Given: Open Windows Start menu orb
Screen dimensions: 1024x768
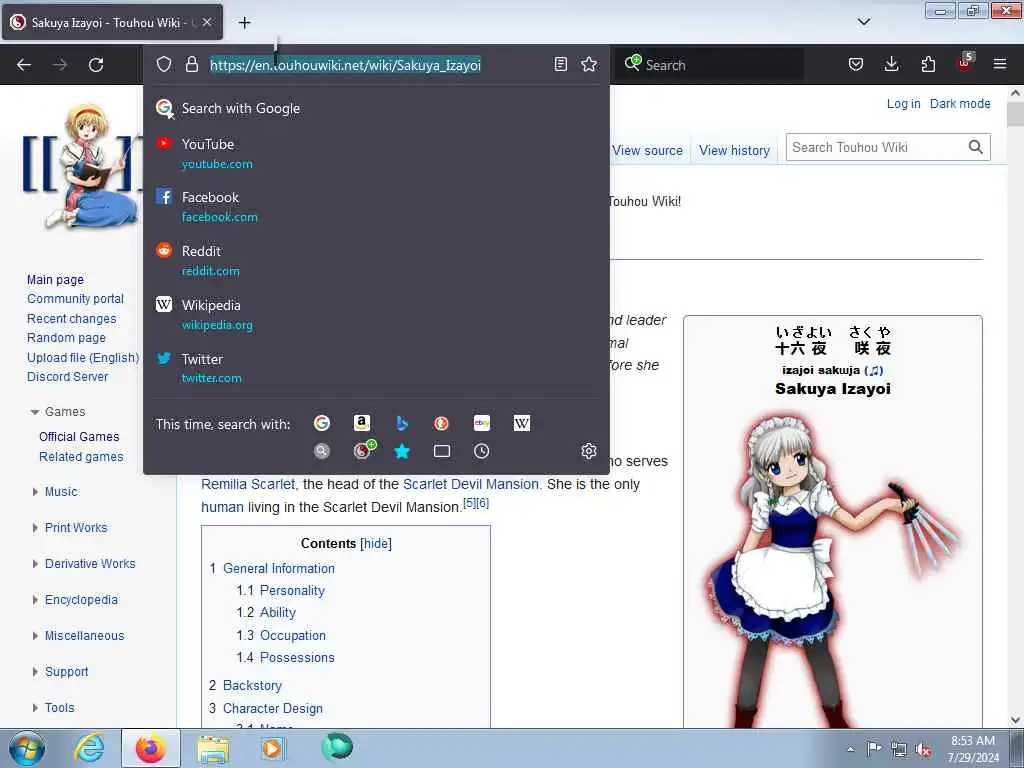Looking at the screenshot, I should pyautogui.click(x=26, y=748).
